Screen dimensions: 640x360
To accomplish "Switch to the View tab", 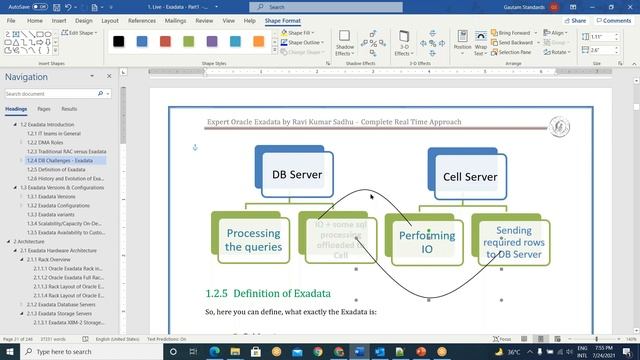I will 229,21.
